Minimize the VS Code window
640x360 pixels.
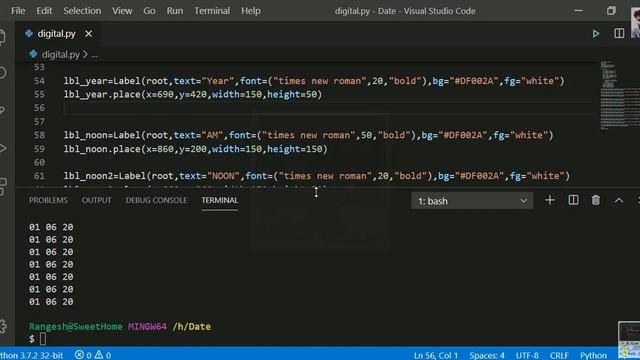(x=578, y=11)
